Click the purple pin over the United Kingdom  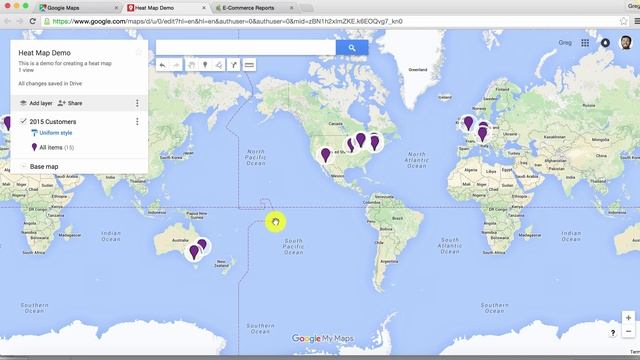(x=469, y=123)
